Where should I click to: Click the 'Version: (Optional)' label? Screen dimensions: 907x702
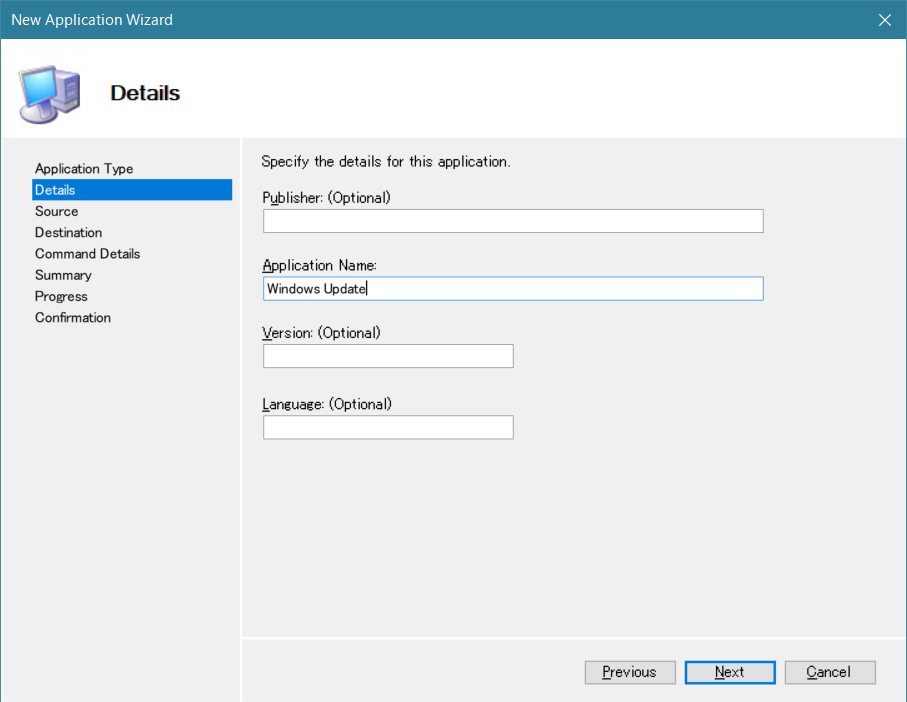(321, 333)
